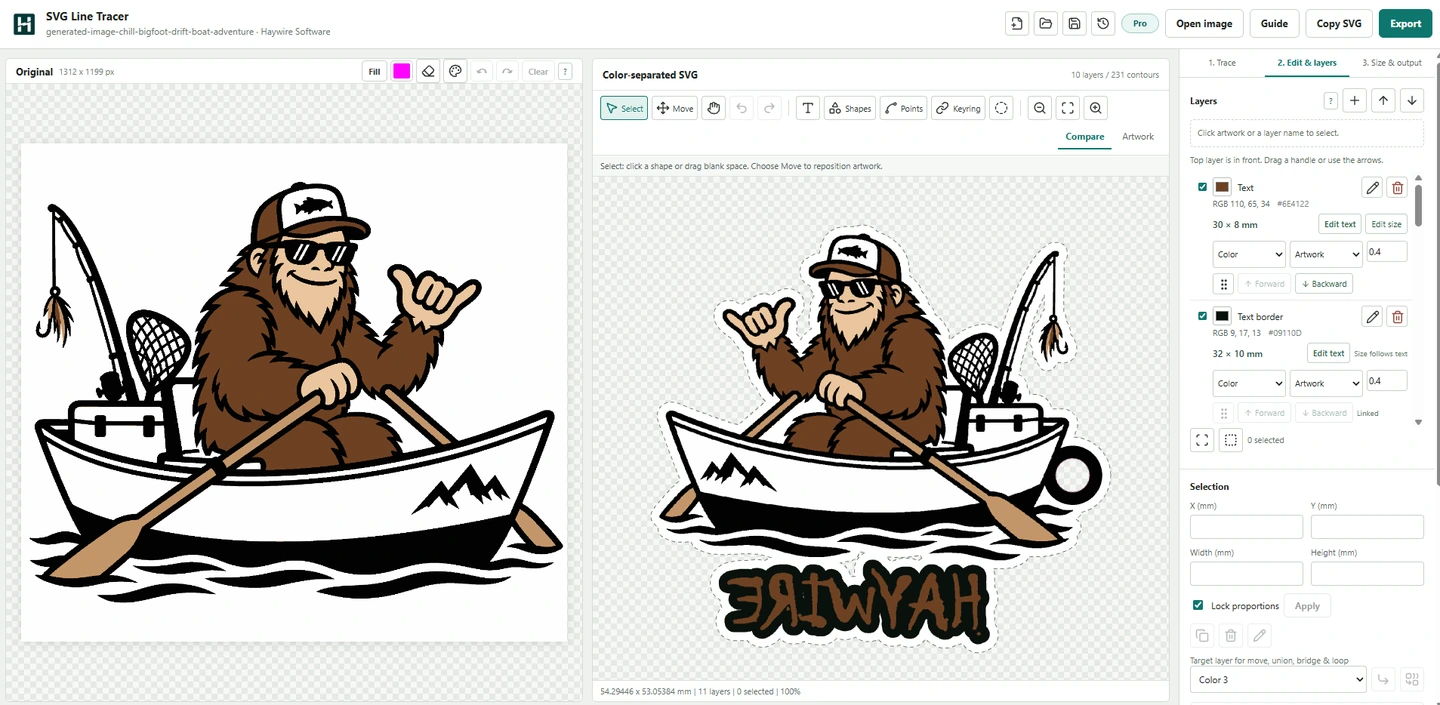Click the Text tool icon
Viewport: 1440px width, 705px height.
coord(808,108)
